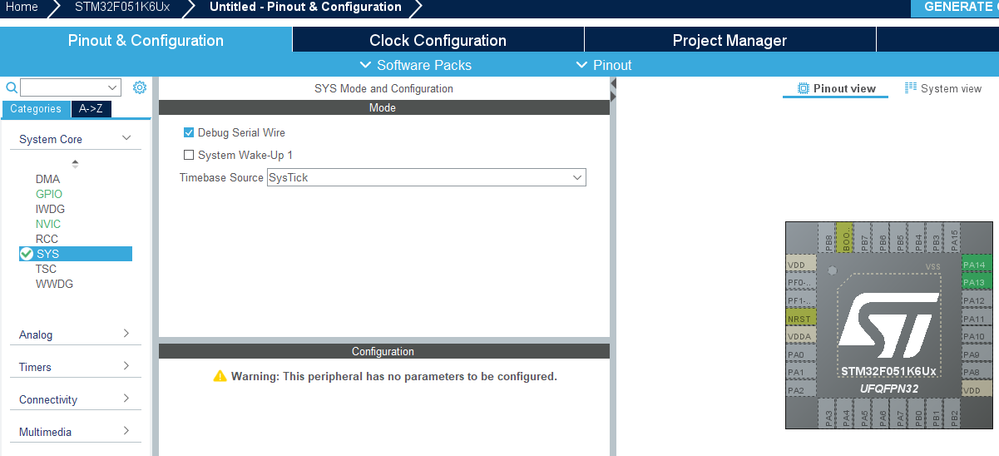Select DMA in the System Core list

tap(48, 179)
